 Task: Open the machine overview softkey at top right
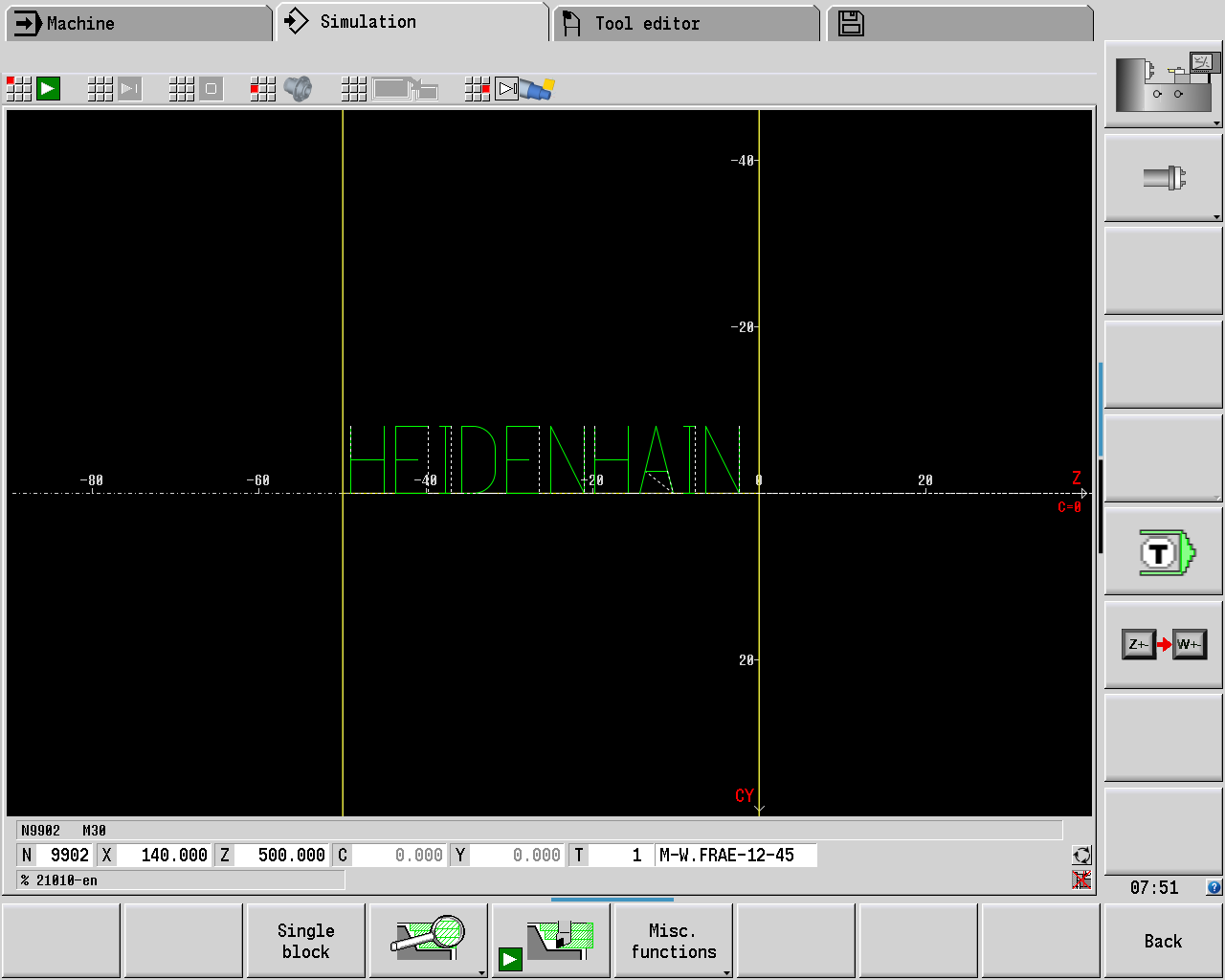[x=1164, y=84]
